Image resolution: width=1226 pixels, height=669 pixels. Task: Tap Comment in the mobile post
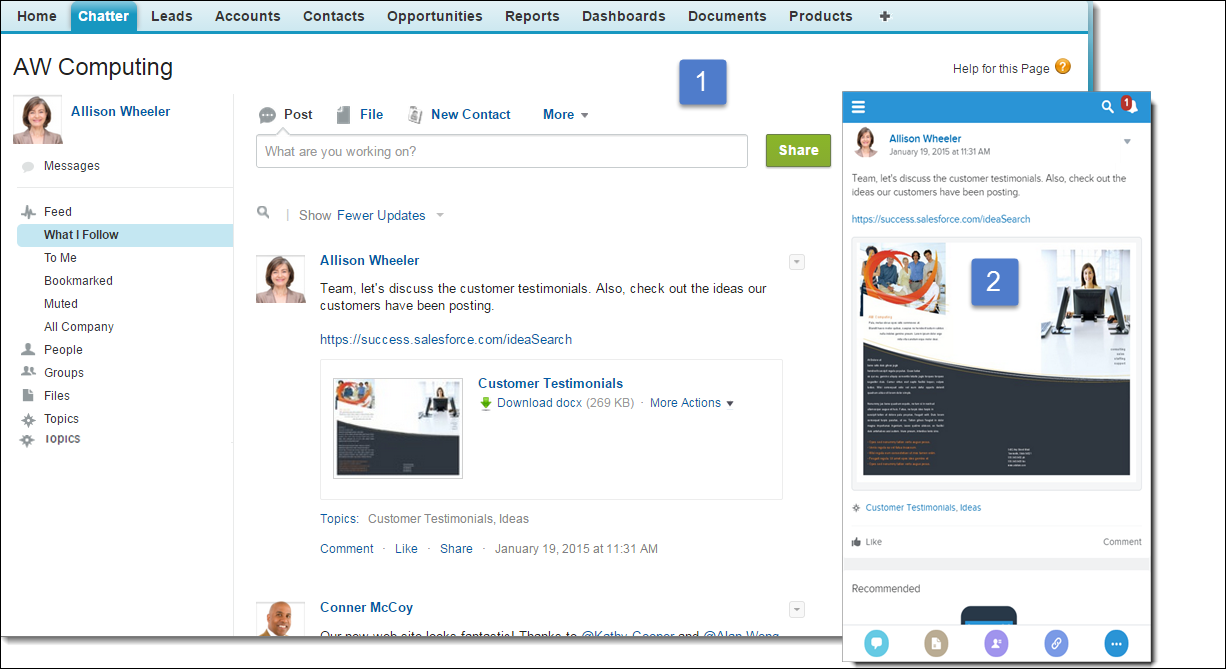pos(1122,542)
